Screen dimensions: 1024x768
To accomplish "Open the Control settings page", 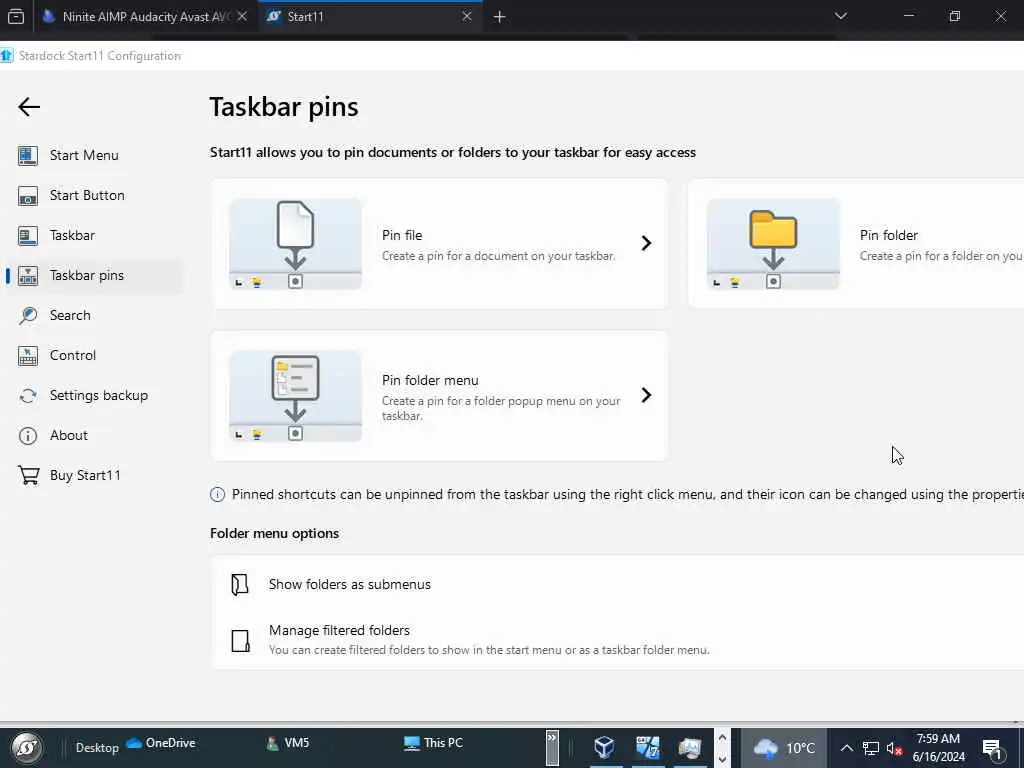I will tap(72, 355).
